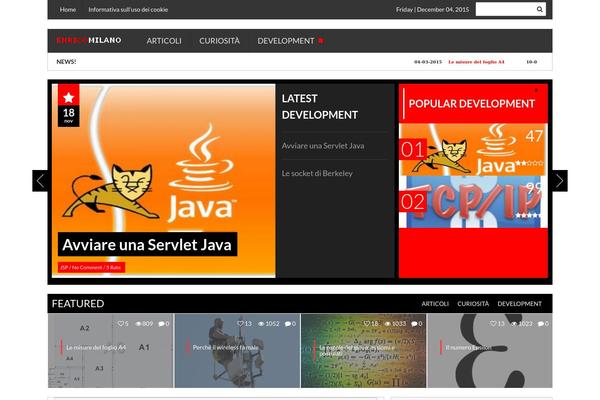Viewport: 600px width, 400px height.
Task: Click the 'FEATURED' section heading
Action: click(x=78, y=304)
